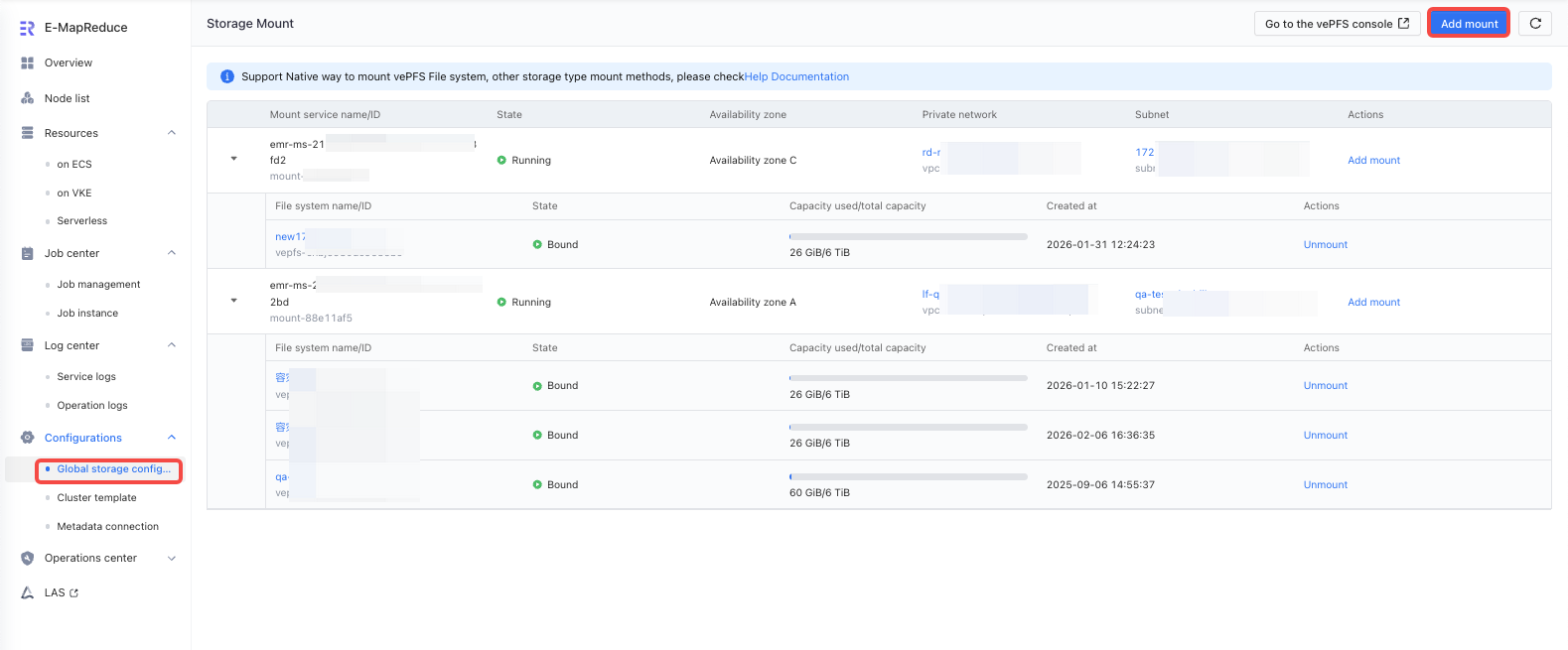Collapse the Availability zone C mount row triangle
1568x650 pixels.
[234, 159]
